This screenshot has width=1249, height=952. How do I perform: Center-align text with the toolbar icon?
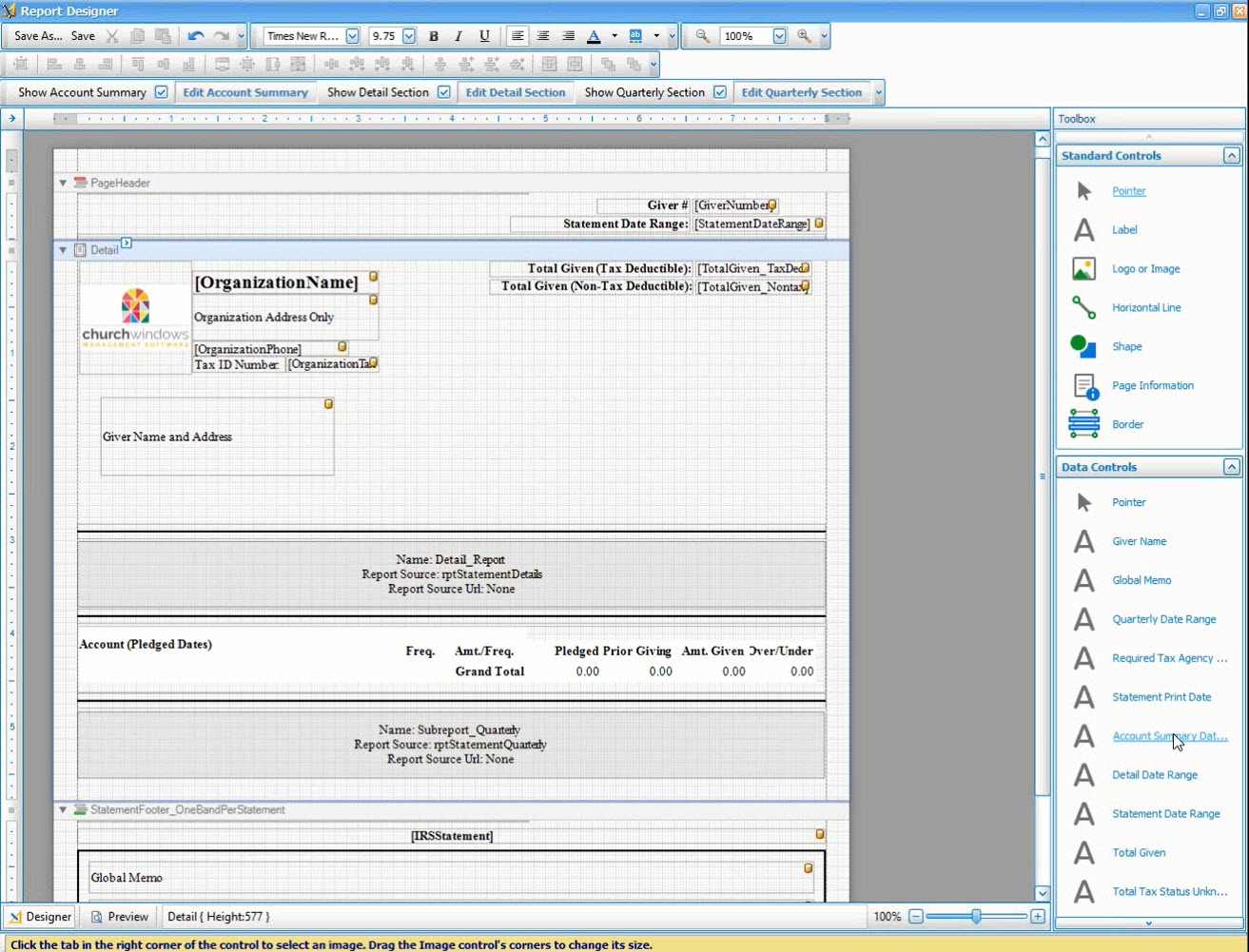pos(543,36)
